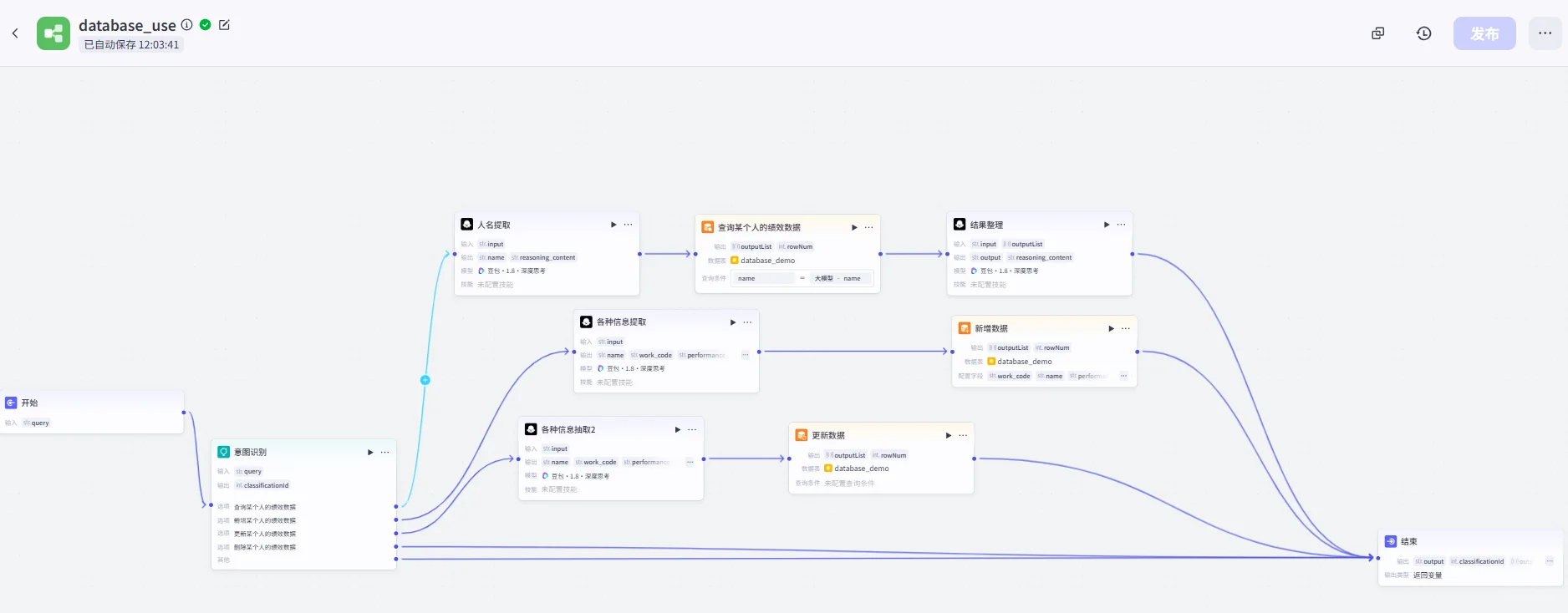Open the version history clock icon
1568x613 pixels.
1424,33
